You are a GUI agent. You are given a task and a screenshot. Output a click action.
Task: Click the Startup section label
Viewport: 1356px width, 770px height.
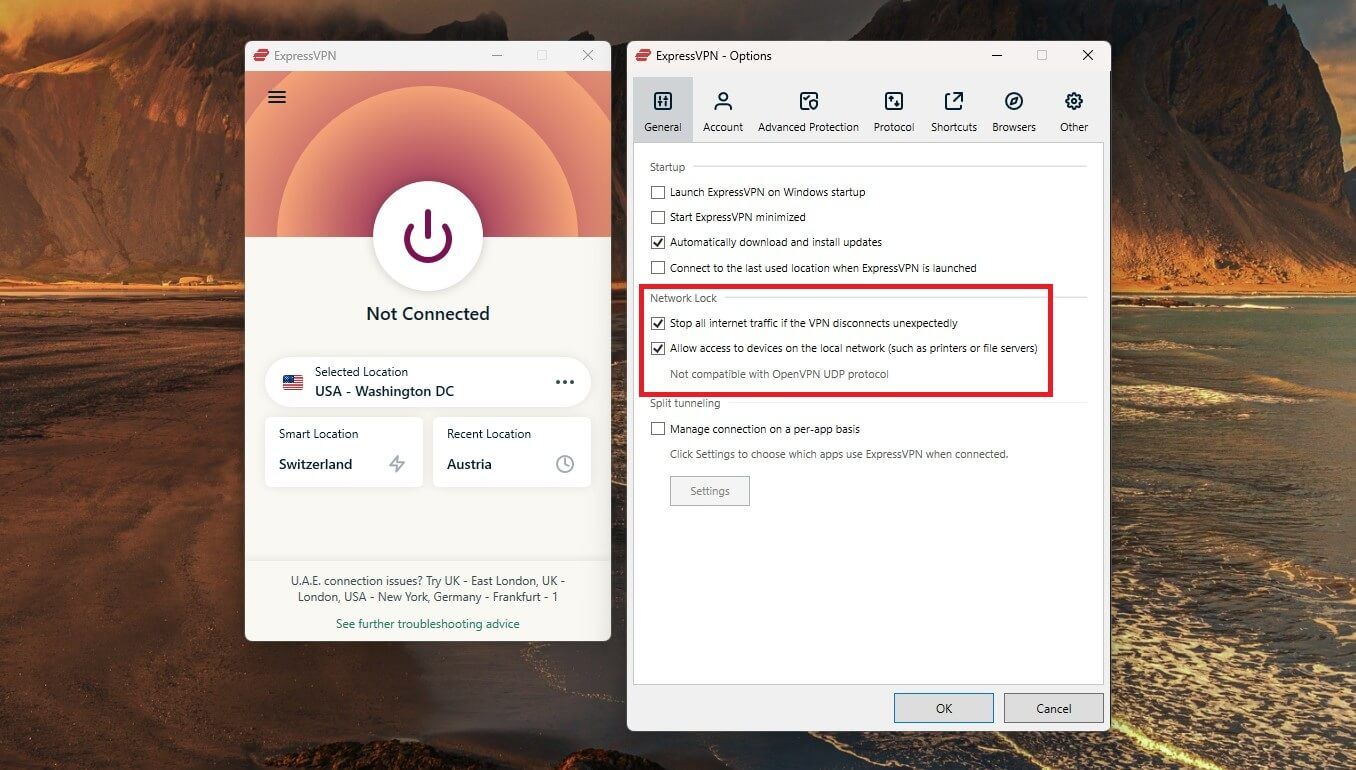coord(667,167)
